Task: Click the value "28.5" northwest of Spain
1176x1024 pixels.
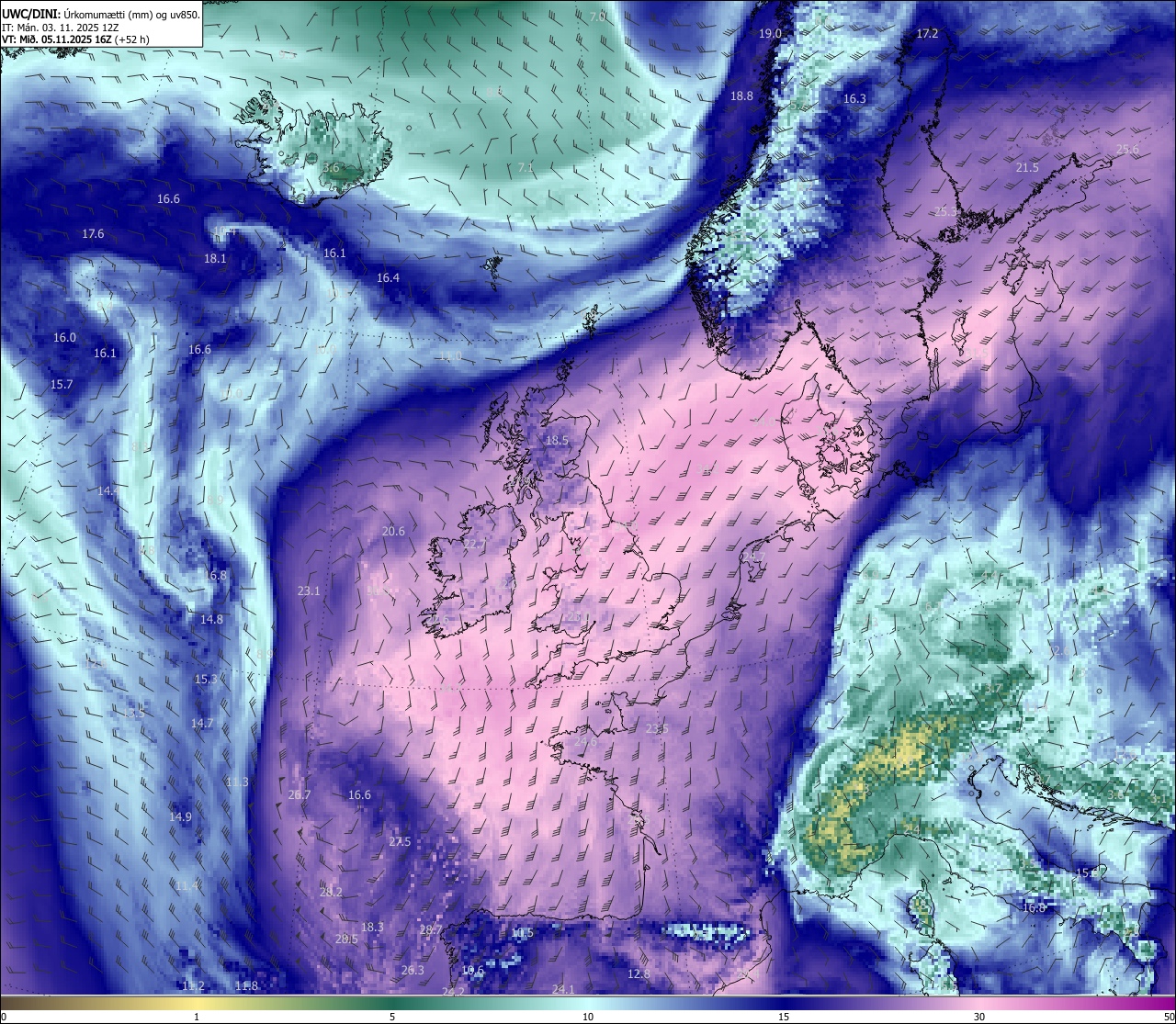Action: 346,939
